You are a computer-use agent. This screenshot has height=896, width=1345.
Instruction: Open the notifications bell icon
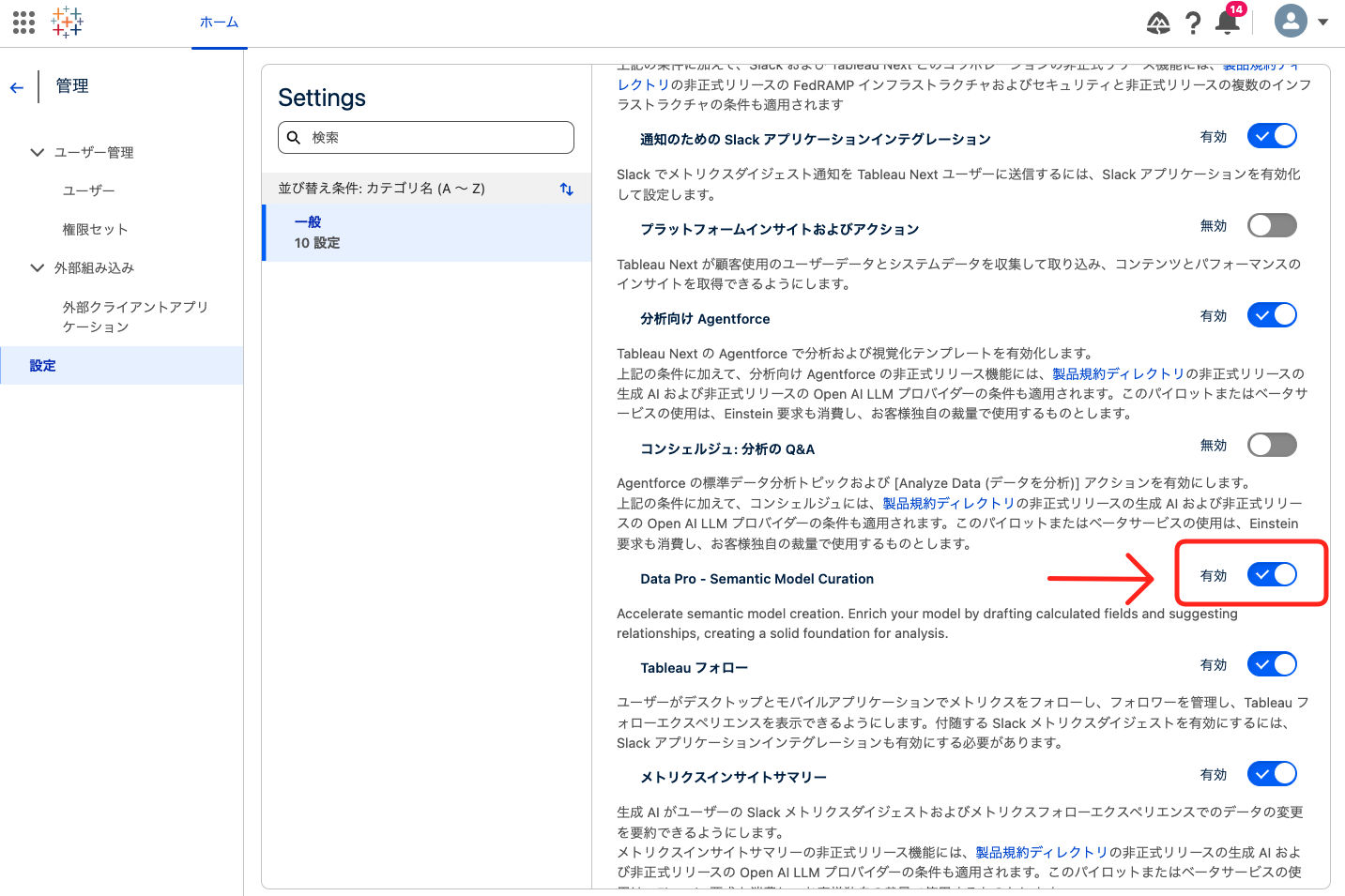pos(1227,22)
